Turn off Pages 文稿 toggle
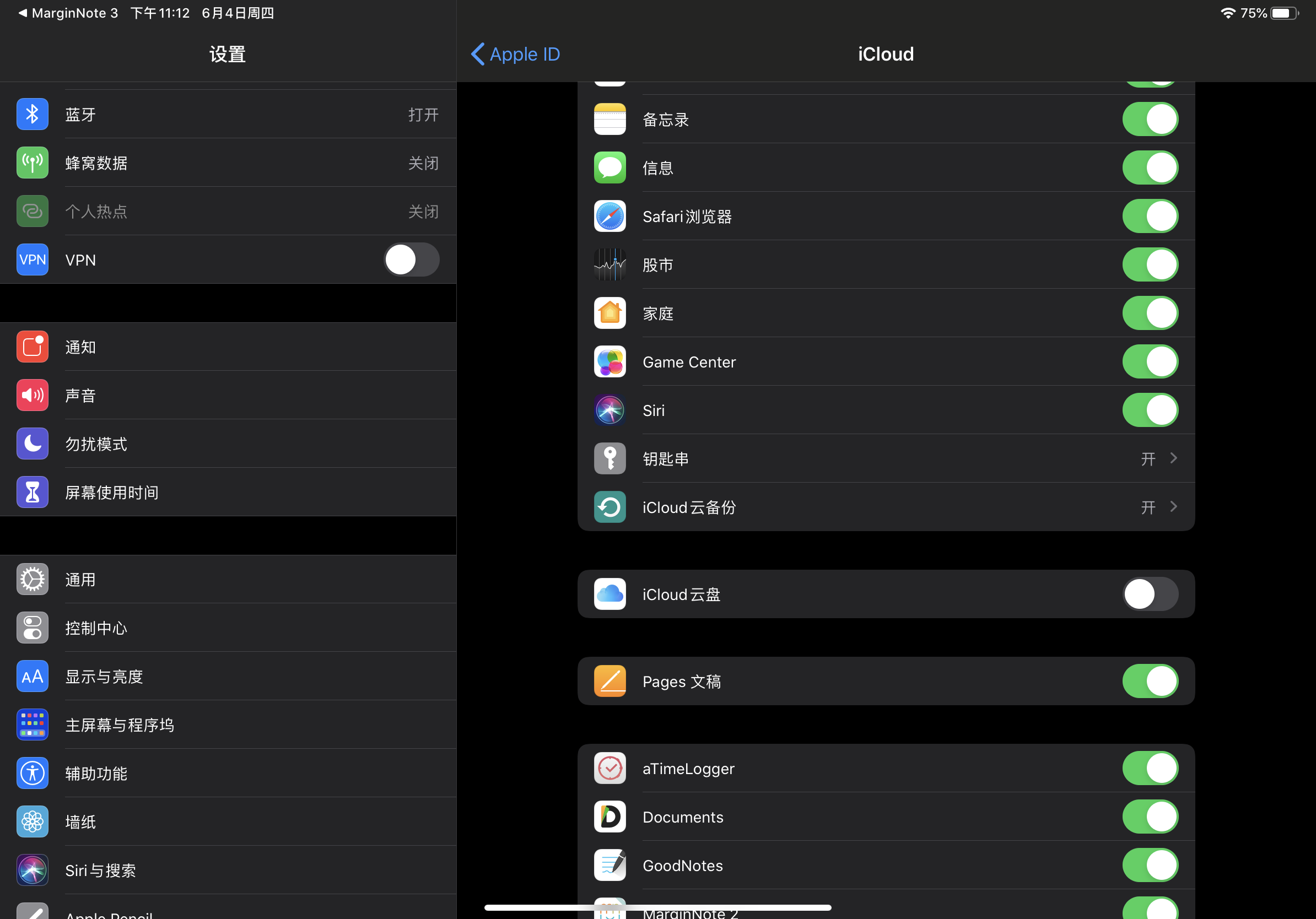 pos(1150,681)
